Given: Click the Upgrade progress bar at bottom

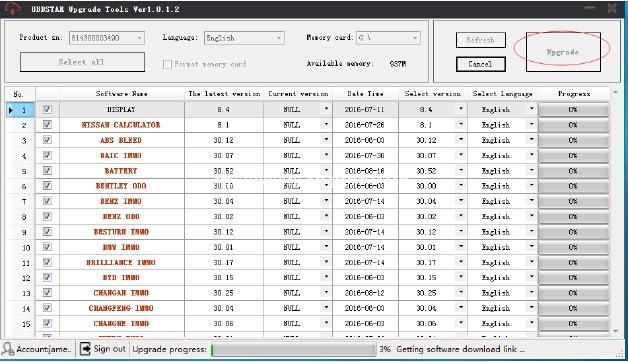Looking at the screenshot, I should (293, 350).
